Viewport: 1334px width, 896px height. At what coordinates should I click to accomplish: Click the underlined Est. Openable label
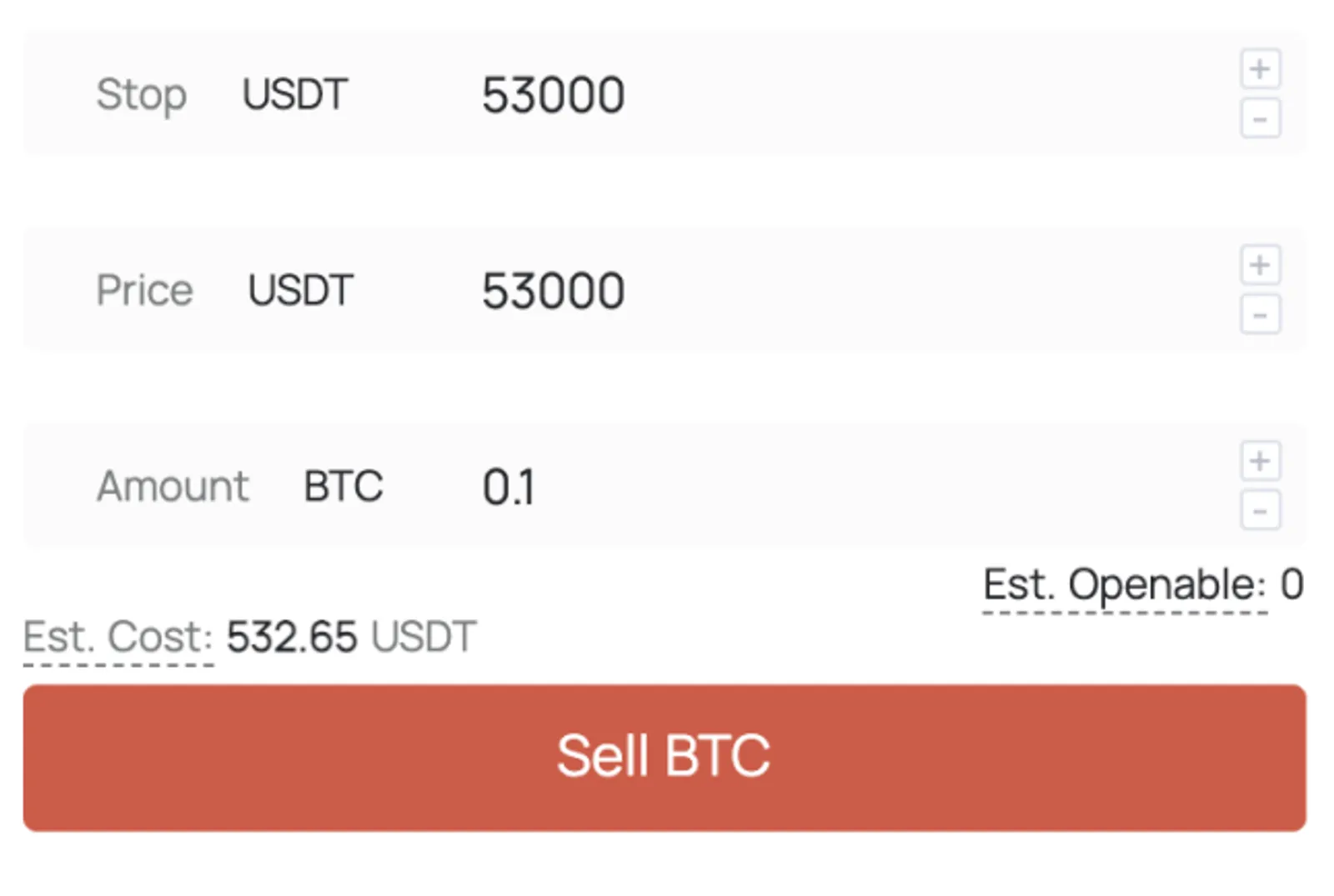(1126, 585)
